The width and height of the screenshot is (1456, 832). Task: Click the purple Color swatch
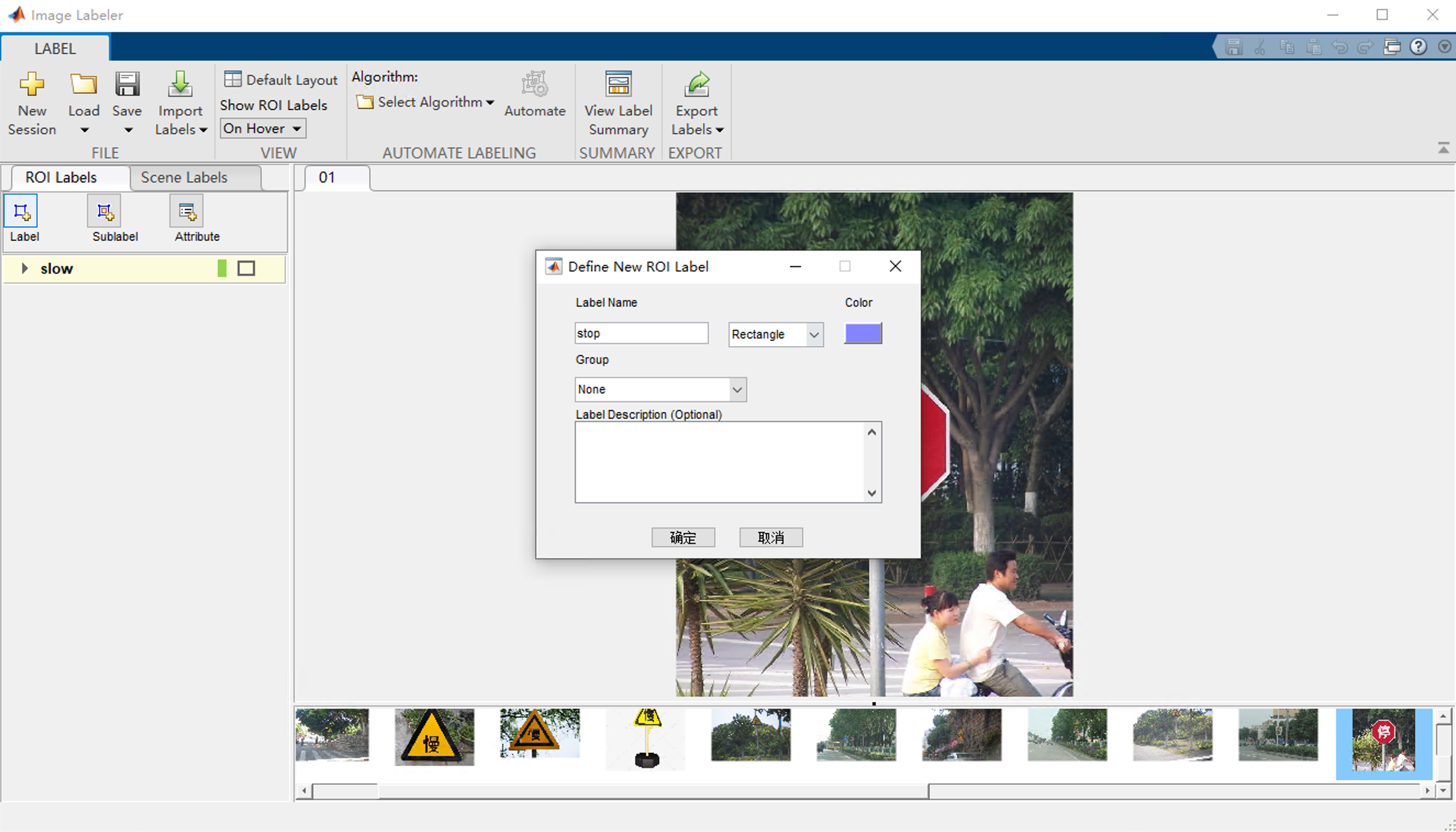[863, 333]
